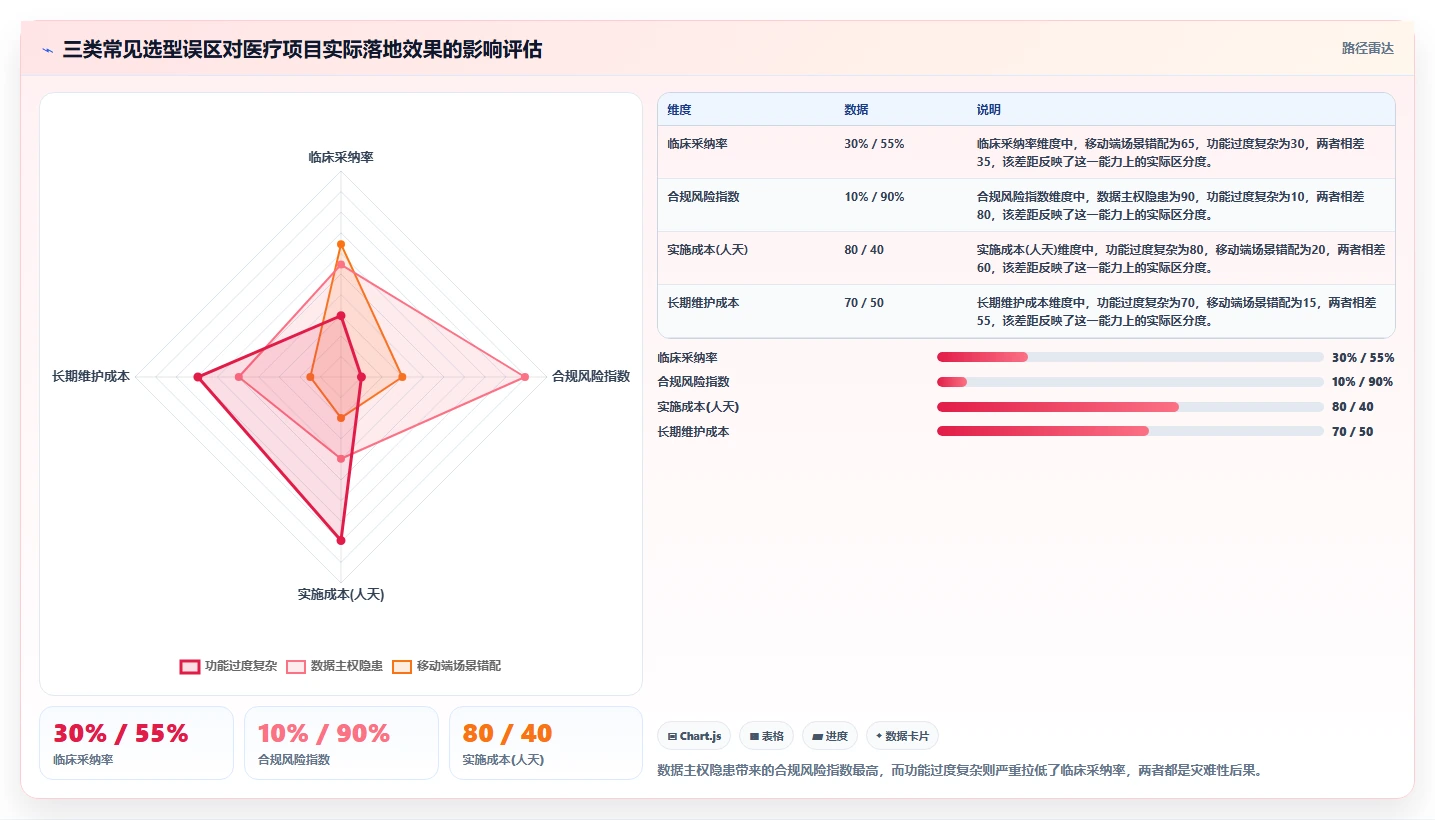Click the 80 / 40 progress value
Image resolution: width=1435 pixels, height=820 pixels.
(x=1353, y=407)
